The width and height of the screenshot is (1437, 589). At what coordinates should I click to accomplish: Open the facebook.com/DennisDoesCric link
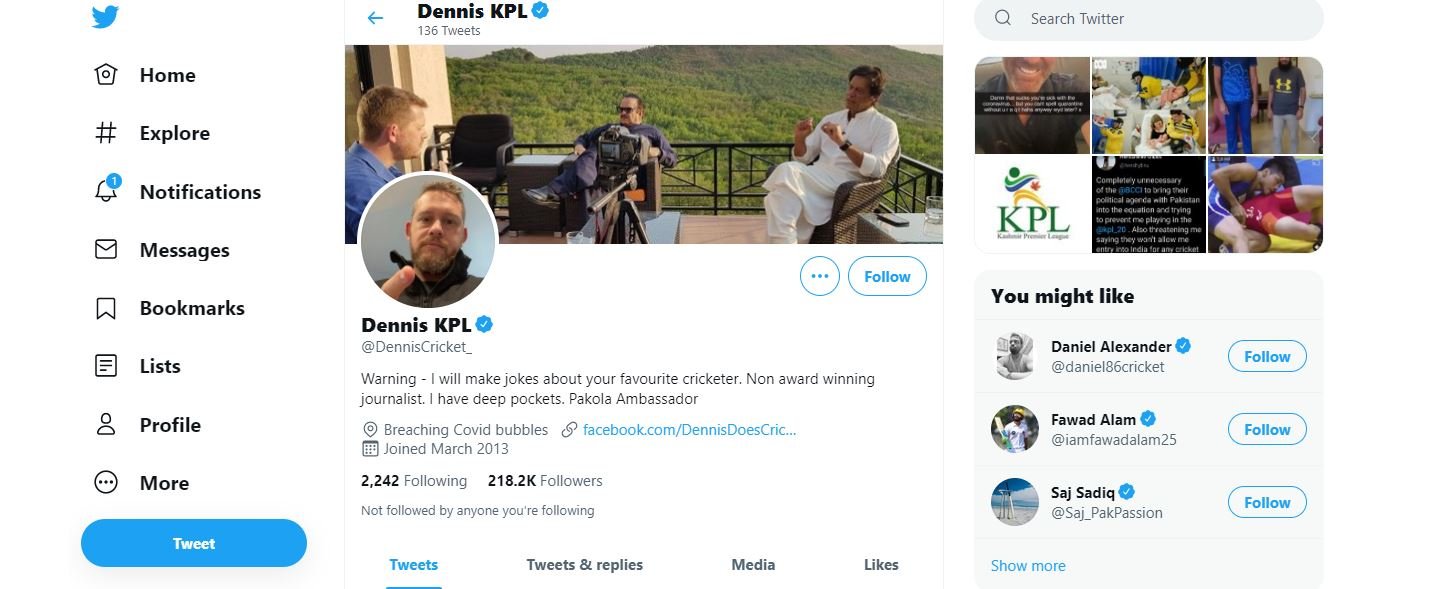pyautogui.click(x=689, y=429)
